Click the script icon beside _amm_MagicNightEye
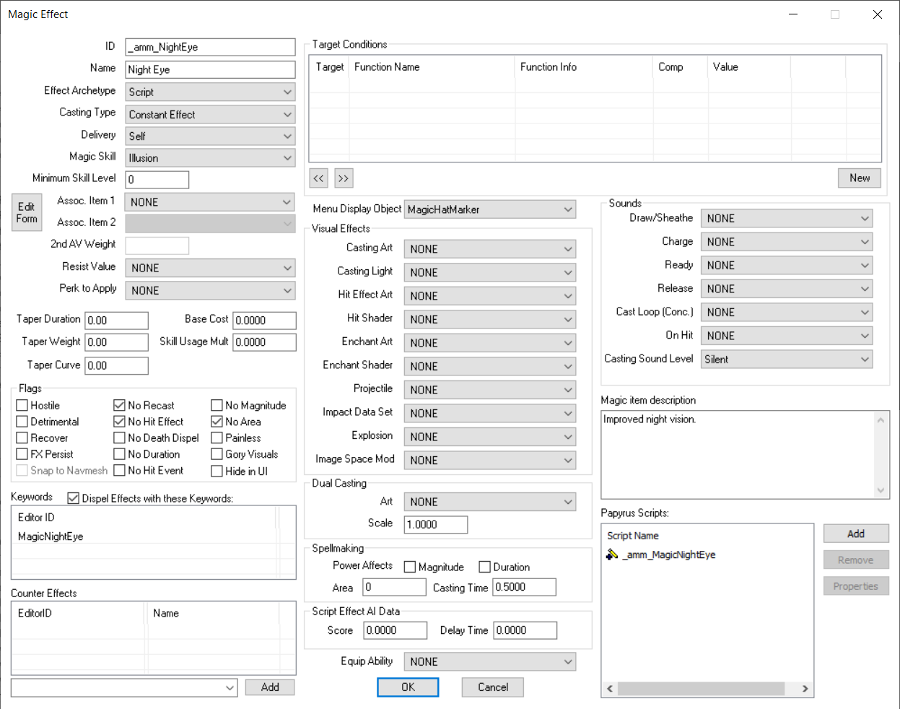900x709 pixels. (612, 555)
